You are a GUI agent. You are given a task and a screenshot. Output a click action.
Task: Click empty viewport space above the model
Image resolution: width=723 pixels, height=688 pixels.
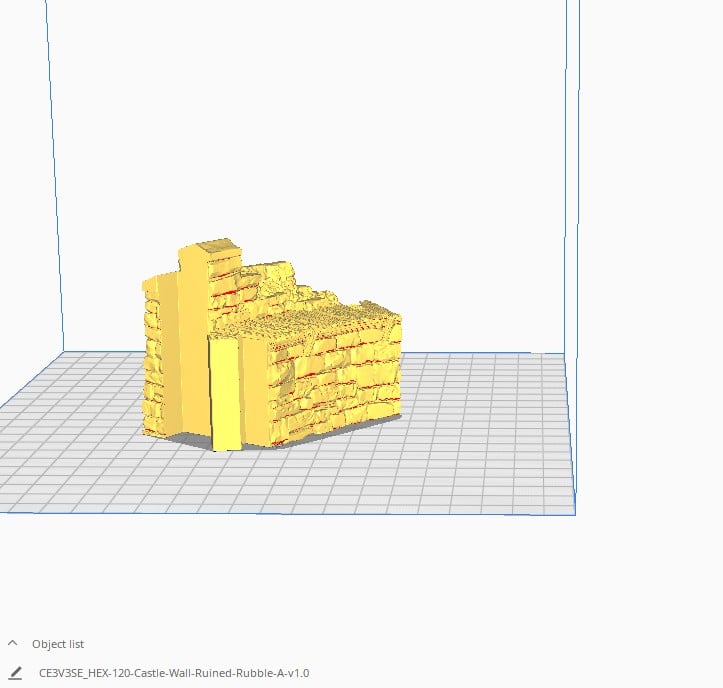point(304,115)
